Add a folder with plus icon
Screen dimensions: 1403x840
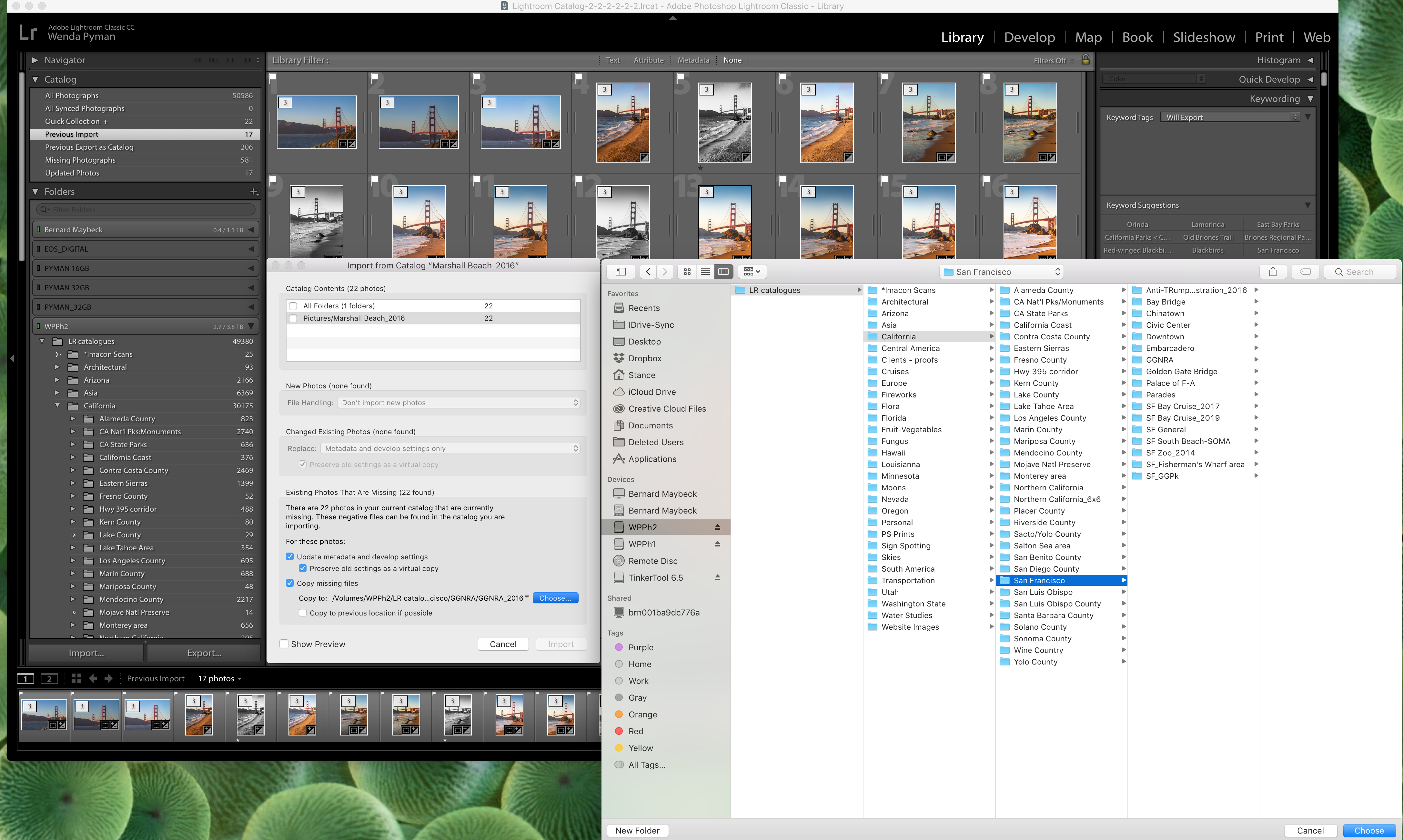tap(254, 192)
